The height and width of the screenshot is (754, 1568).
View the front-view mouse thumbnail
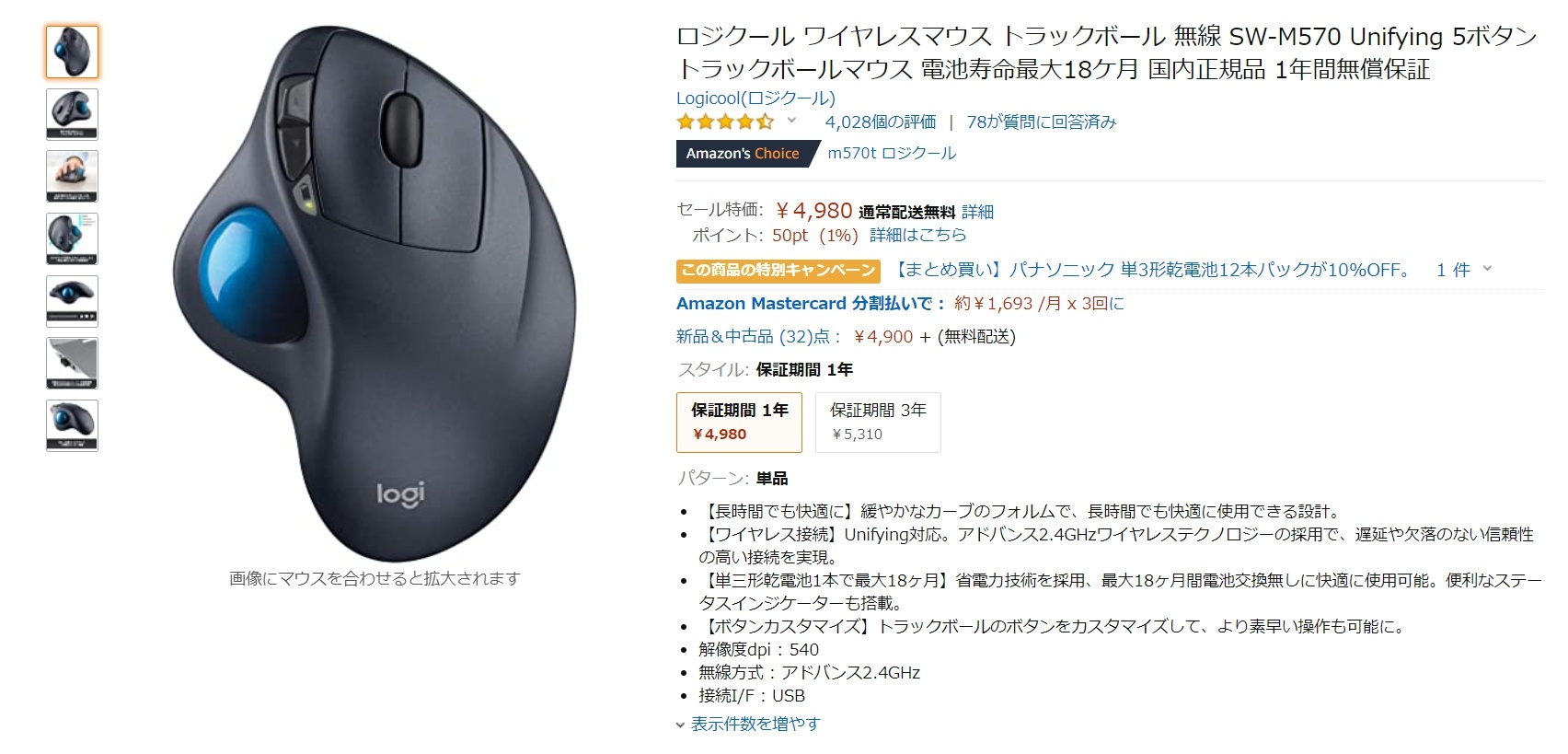point(72,301)
